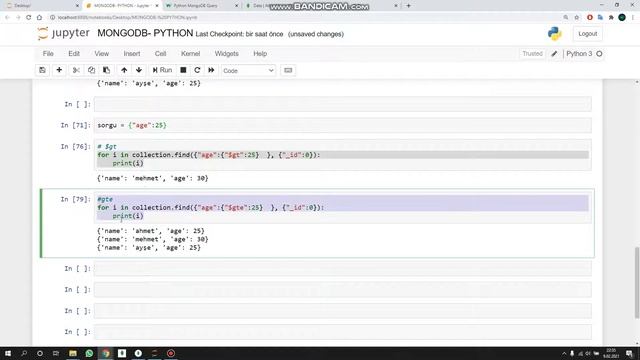Move the selected cell down
640x360 pixels.
coord(139,70)
